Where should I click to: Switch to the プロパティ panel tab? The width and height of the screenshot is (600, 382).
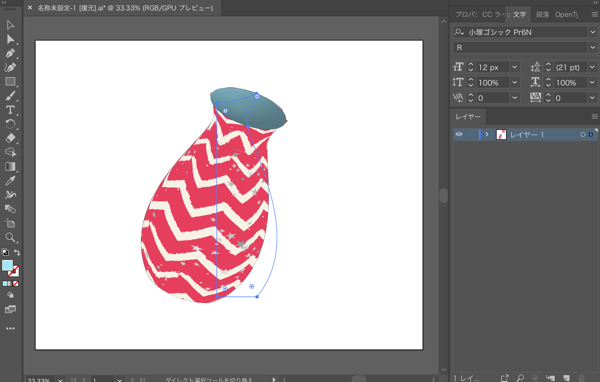point(466,15)
